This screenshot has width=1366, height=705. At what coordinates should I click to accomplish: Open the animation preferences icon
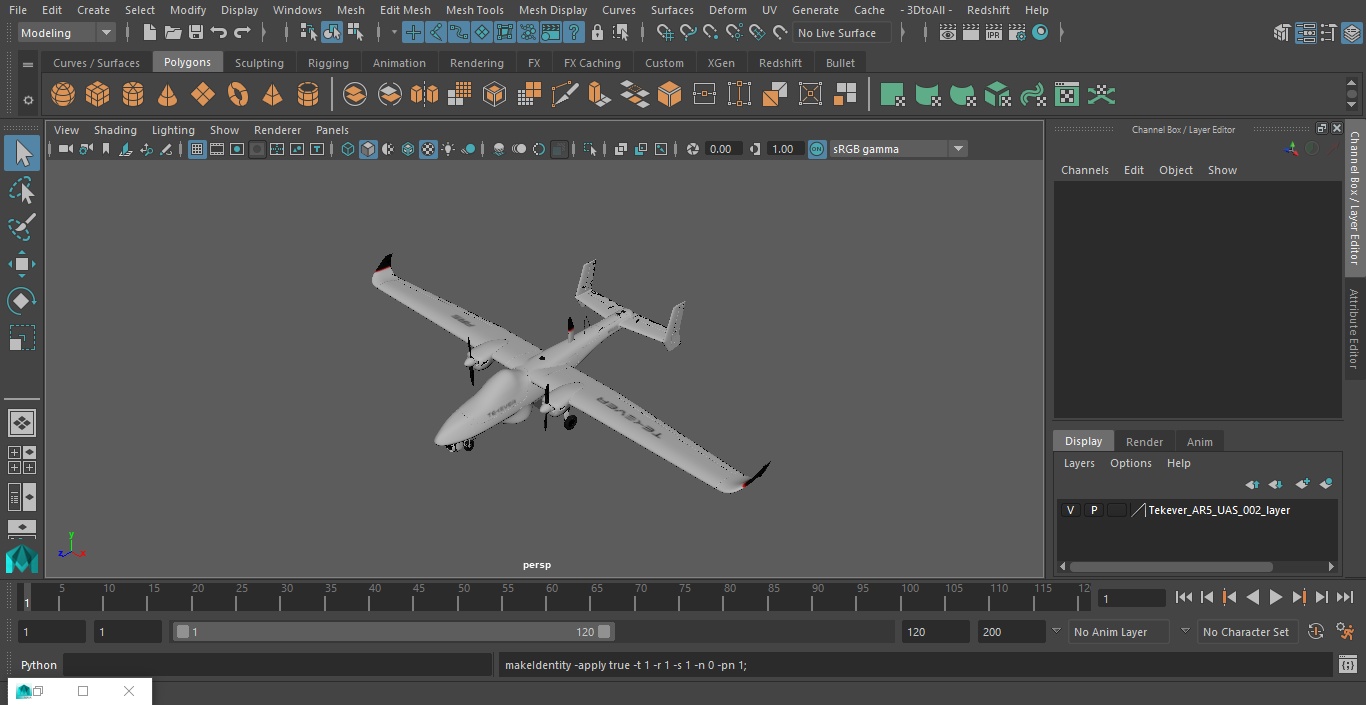[1345, 632]
